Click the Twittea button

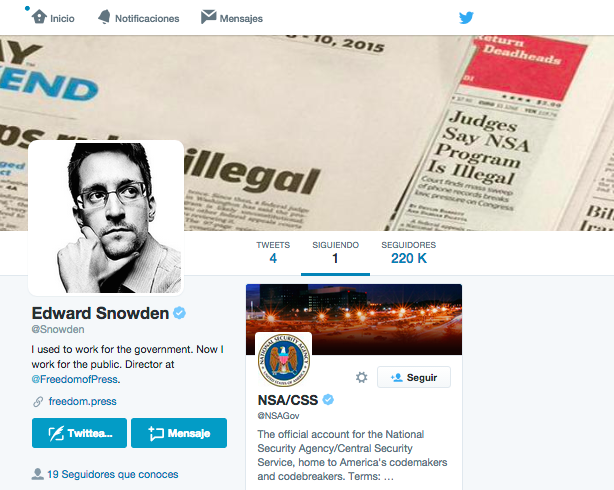pos(79,433)
